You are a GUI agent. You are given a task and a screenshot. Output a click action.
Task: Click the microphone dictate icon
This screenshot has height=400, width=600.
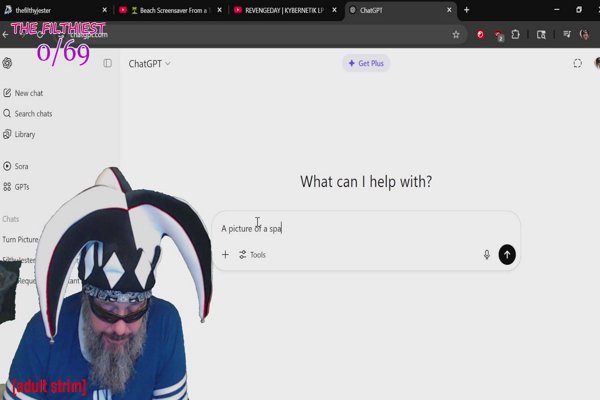click(487, 255)
